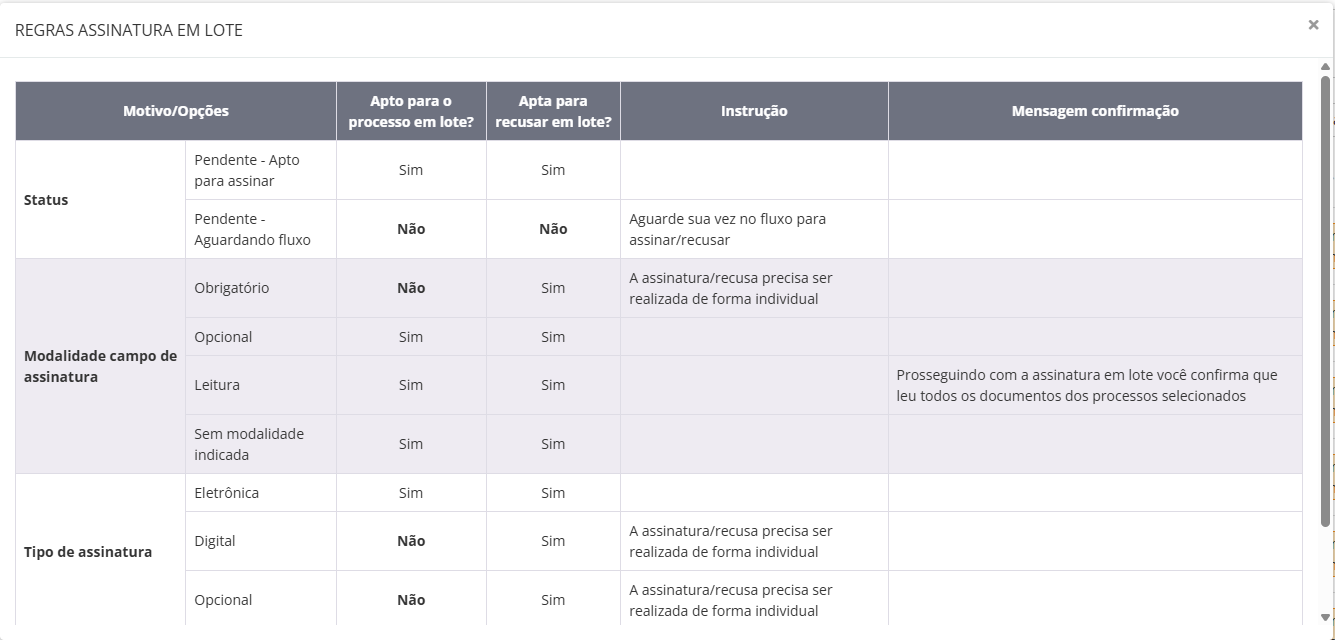Close the Regras Assinatura em Lote dialog
Image resolution: width=1335 pixels, height=640 pixels.
click(1313, 25)
